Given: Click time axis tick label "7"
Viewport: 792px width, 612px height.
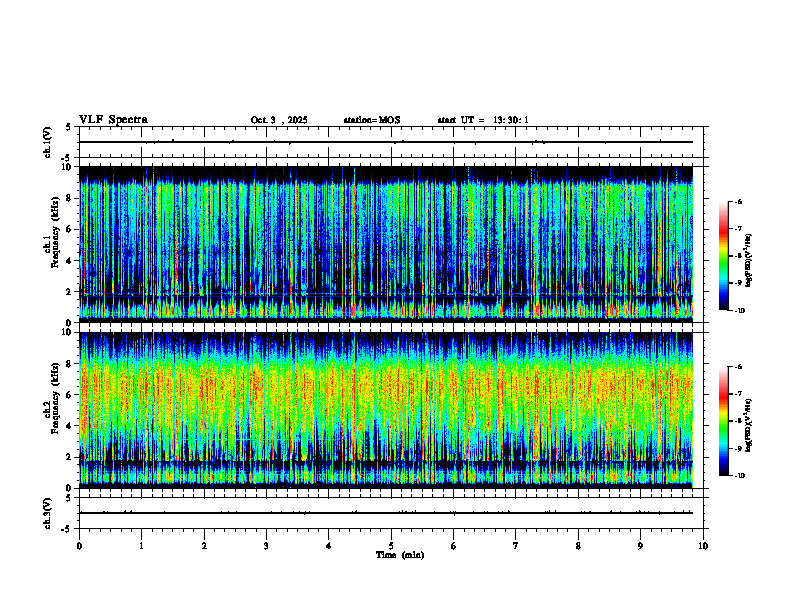Looking at the screenshot, I should pyautogui.click(x=516, y=546).
